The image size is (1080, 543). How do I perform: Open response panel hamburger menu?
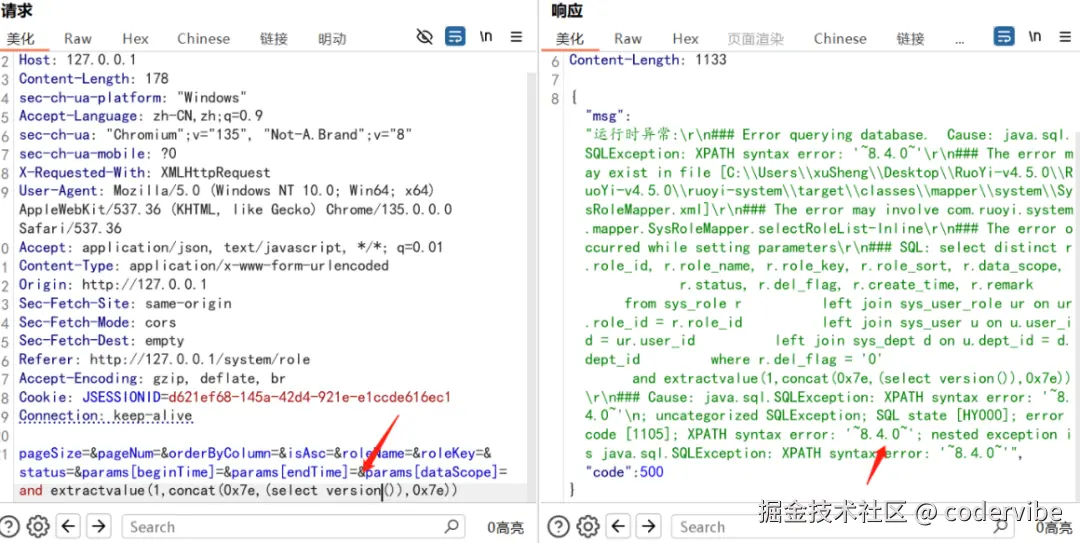(x=1065, y=37)
